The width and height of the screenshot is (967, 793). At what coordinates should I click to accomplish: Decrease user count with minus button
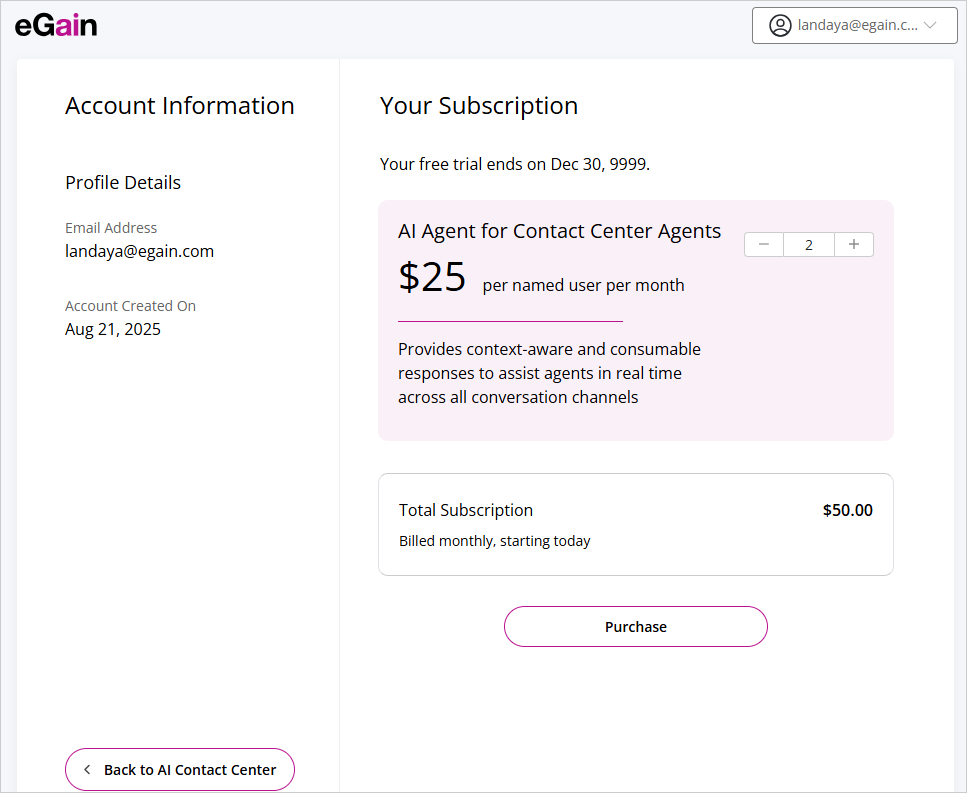[764, 245]
